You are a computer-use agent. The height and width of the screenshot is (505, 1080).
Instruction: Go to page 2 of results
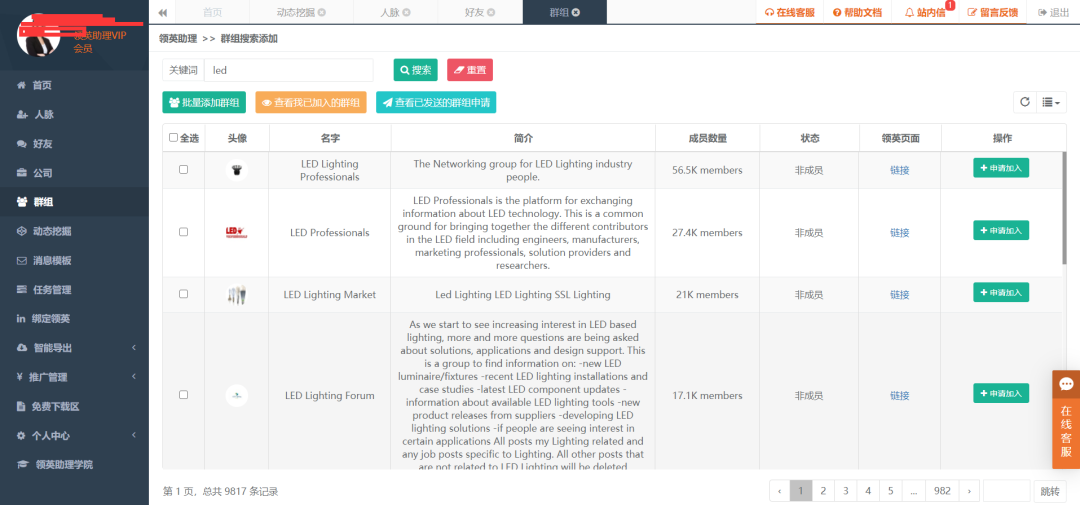coord(822,491)
